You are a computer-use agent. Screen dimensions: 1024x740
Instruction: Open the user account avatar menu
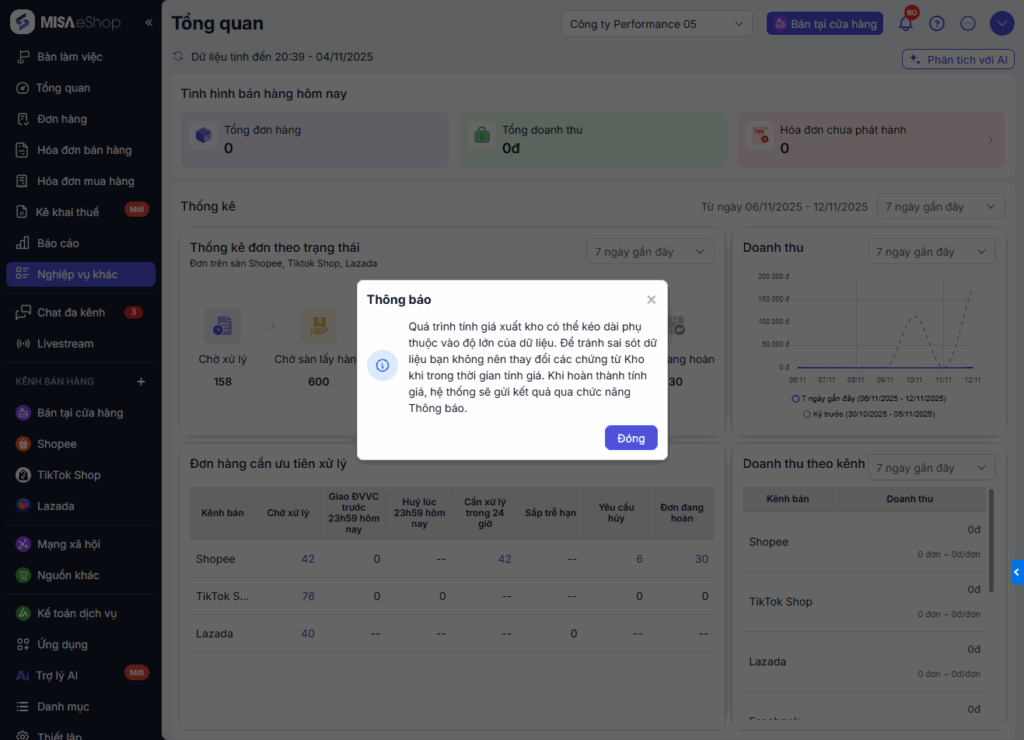1001,24
